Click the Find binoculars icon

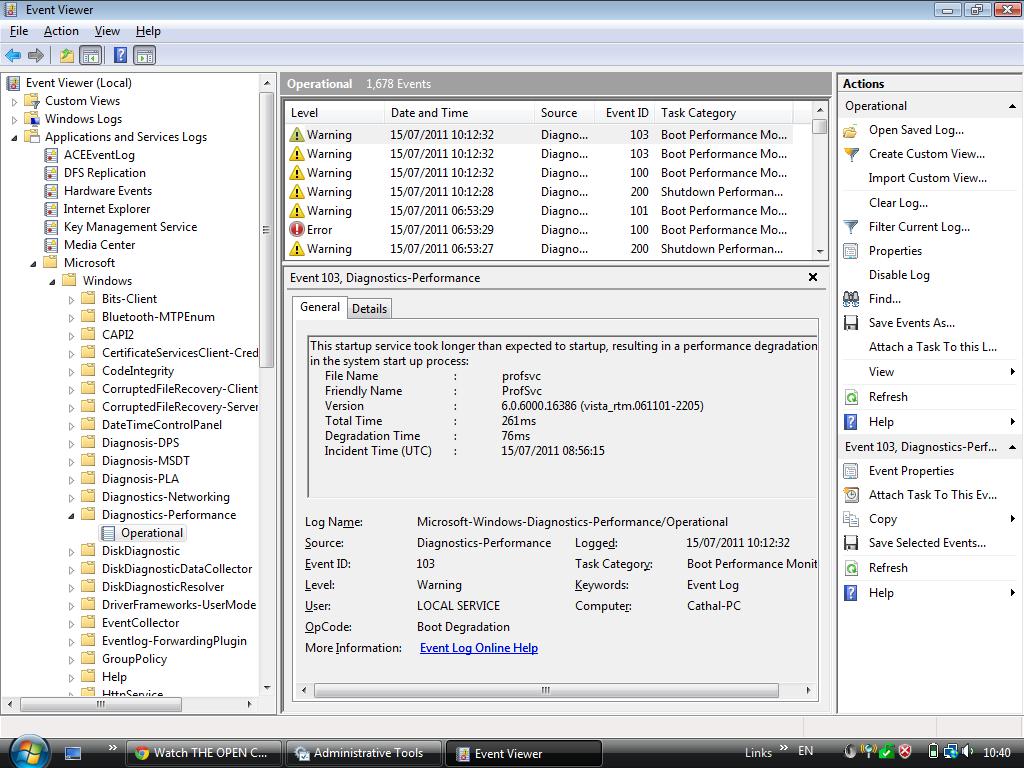(x=850, y=299)
